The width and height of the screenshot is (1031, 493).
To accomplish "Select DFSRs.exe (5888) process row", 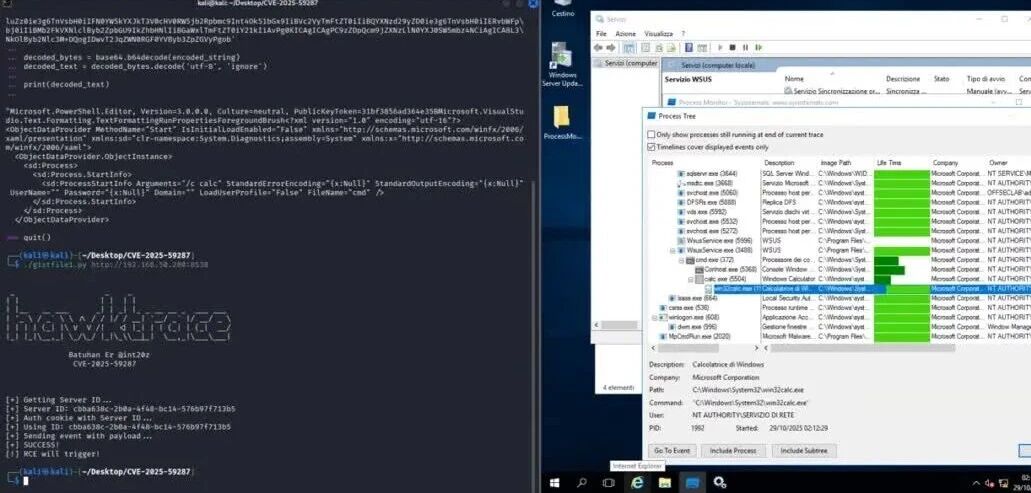I will point(711,202).
